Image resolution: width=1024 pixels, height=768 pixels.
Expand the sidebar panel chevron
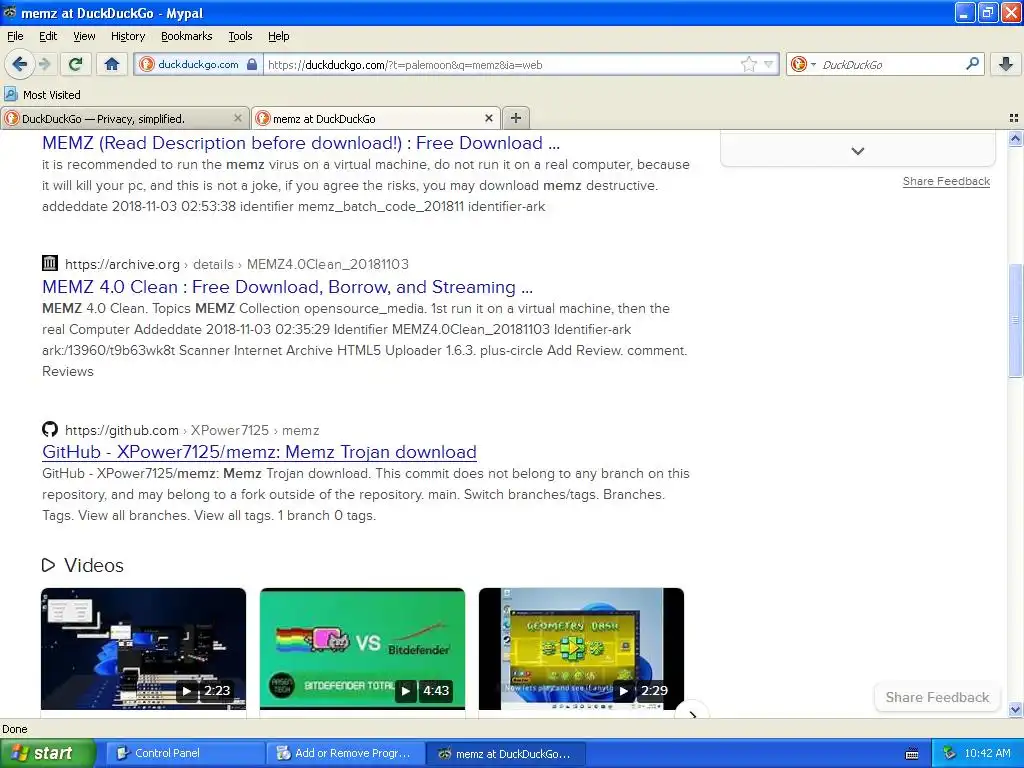pyautogui.click(x=857, y=151)
